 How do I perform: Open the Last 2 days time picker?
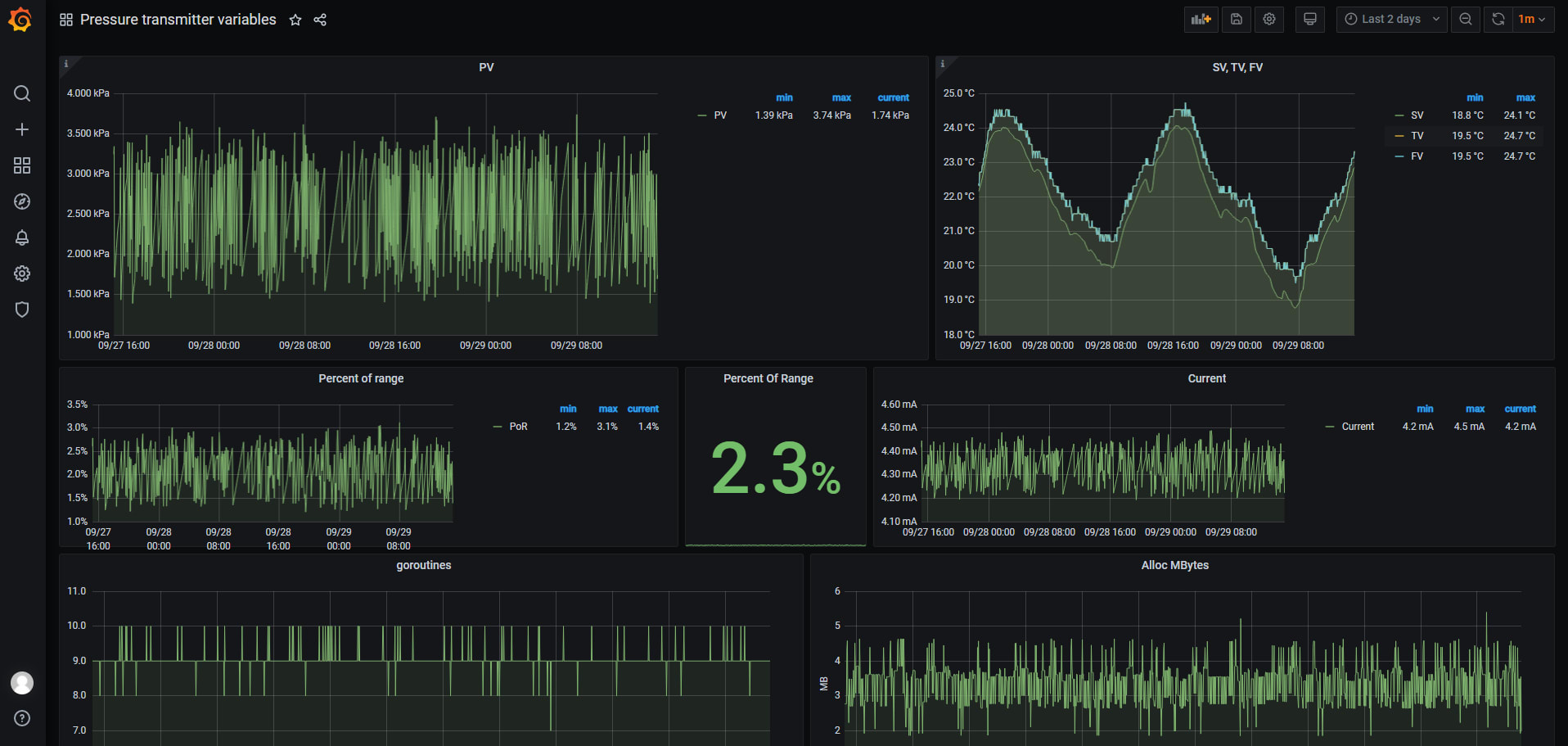coord(1392,19)
